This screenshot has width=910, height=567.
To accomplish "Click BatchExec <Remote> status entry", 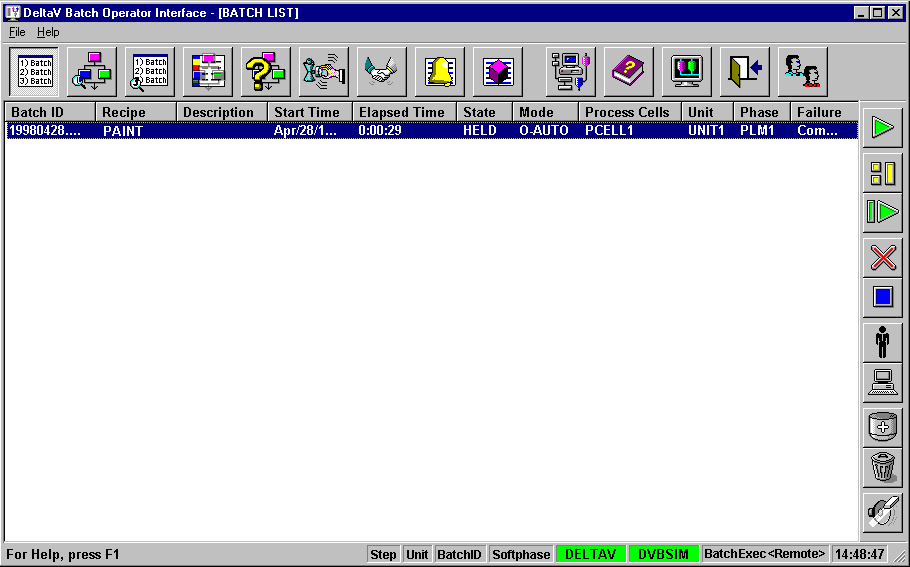I will tap(765, 554).
